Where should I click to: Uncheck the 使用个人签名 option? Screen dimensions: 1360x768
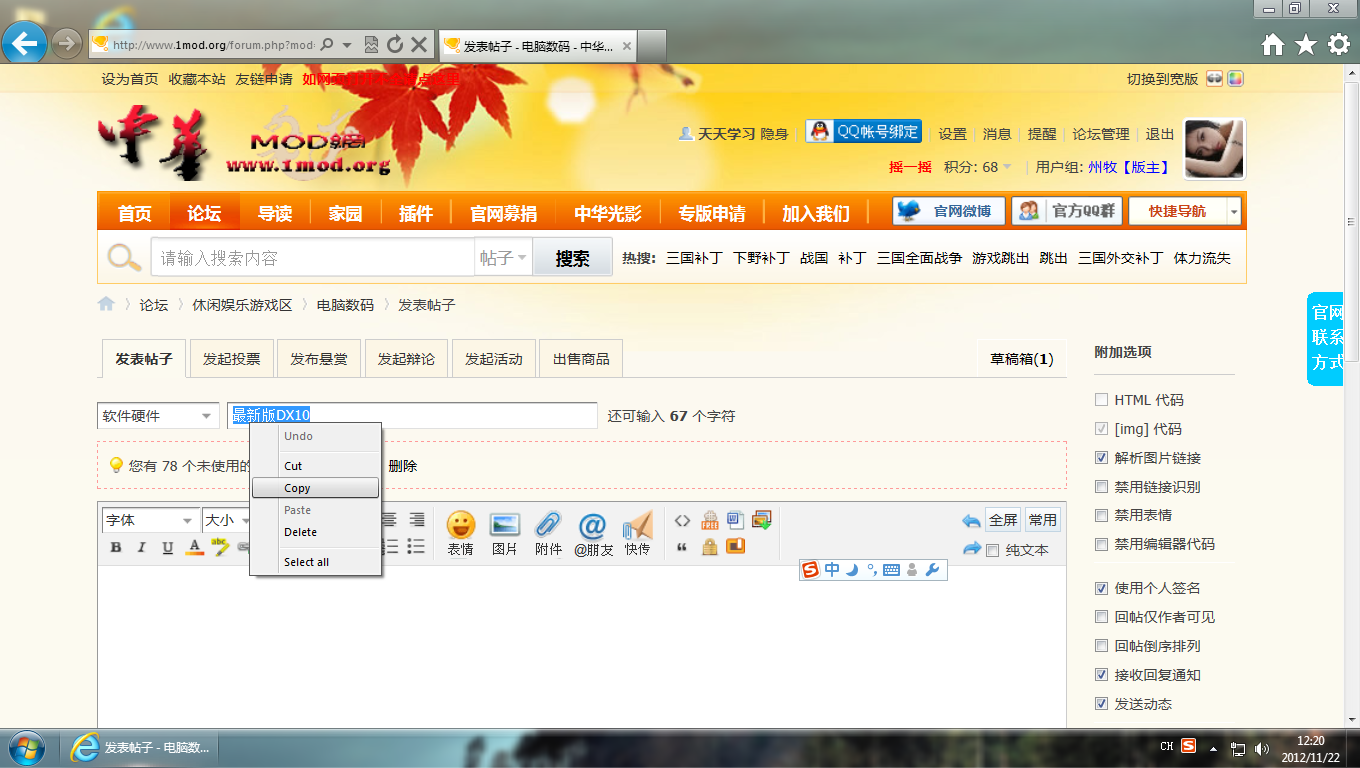click(1099, 588)
